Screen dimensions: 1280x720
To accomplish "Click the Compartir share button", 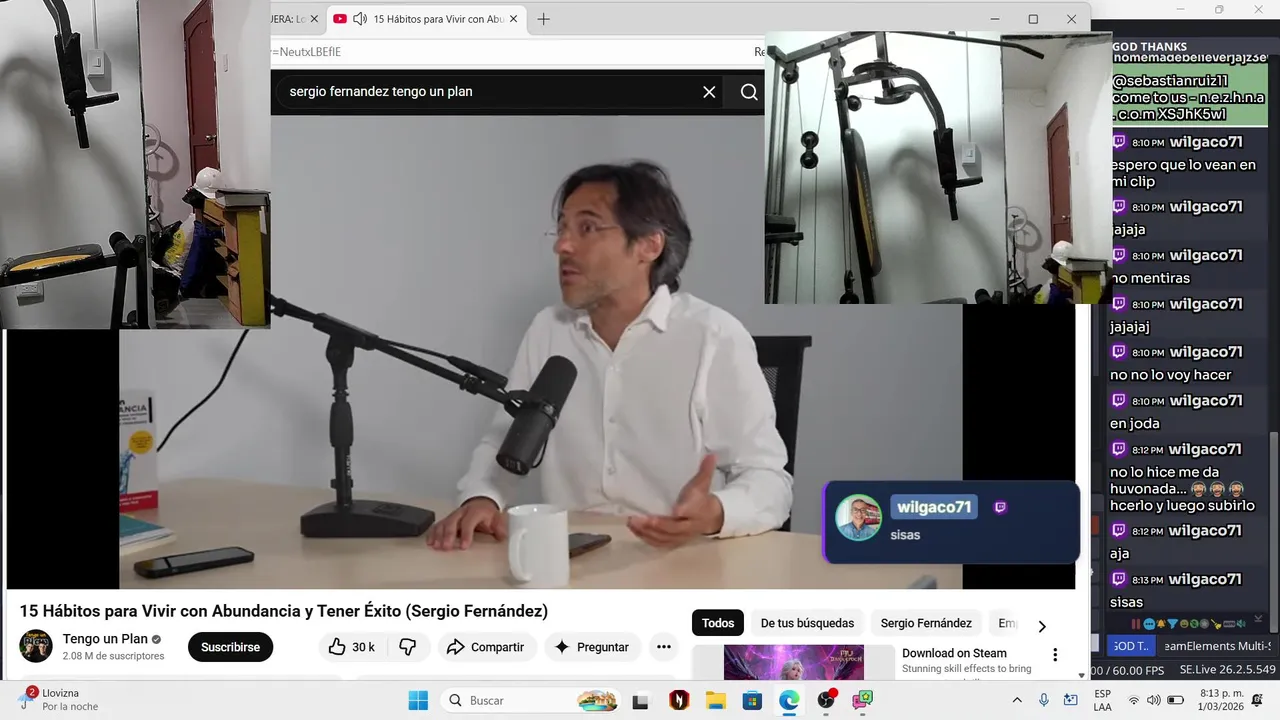I will point(486,647).
